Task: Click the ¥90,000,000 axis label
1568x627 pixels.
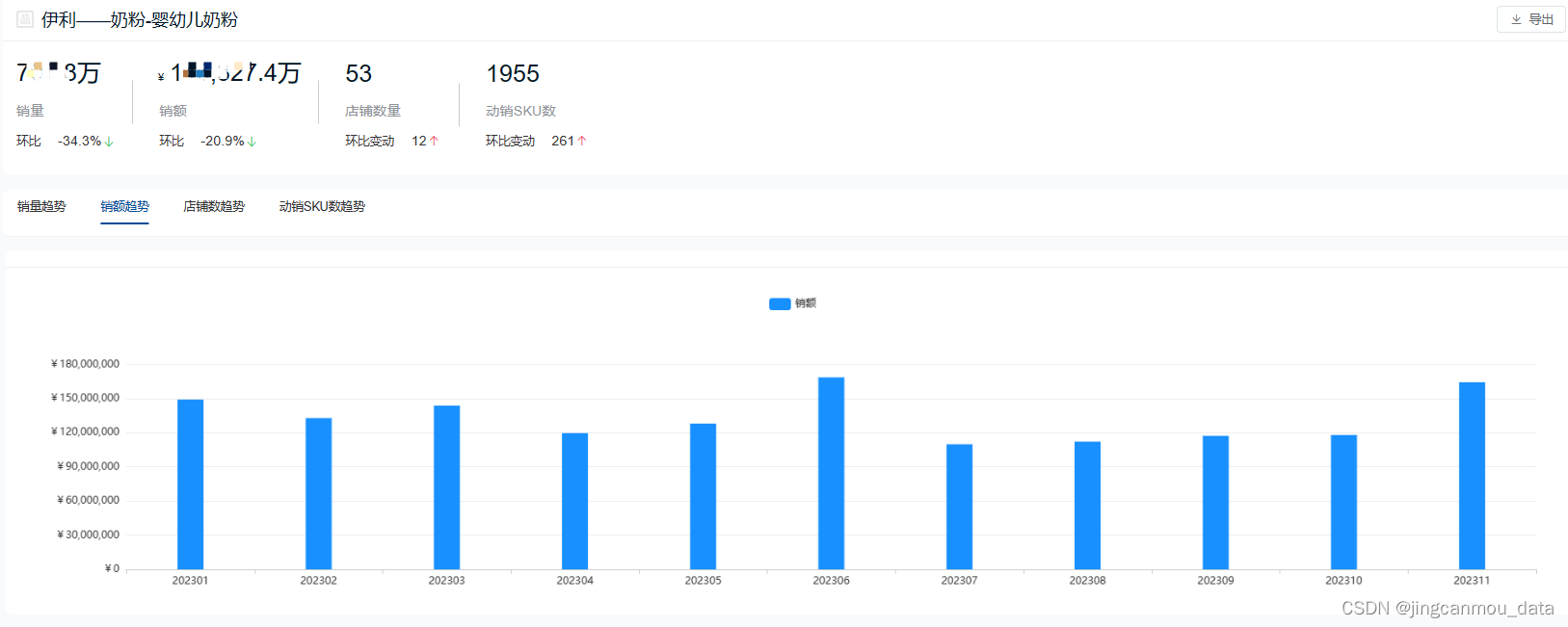Action: point(88,466)
